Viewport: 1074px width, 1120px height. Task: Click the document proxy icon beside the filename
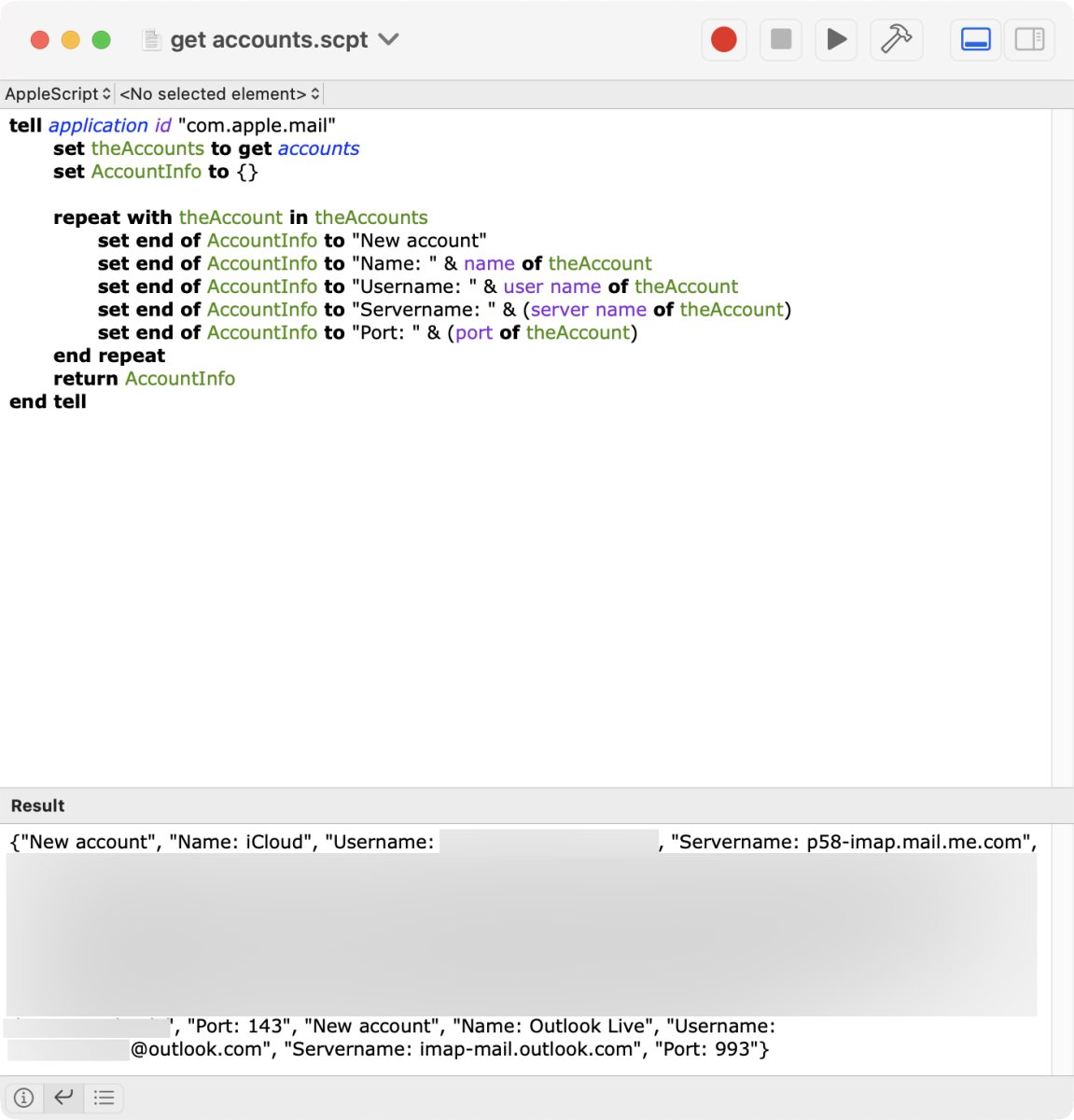point(148,39)
